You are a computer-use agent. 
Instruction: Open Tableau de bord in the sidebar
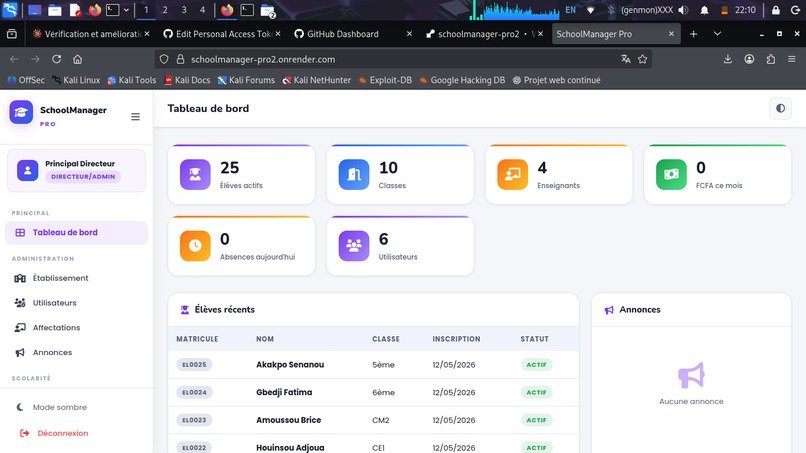click(76, 232)
